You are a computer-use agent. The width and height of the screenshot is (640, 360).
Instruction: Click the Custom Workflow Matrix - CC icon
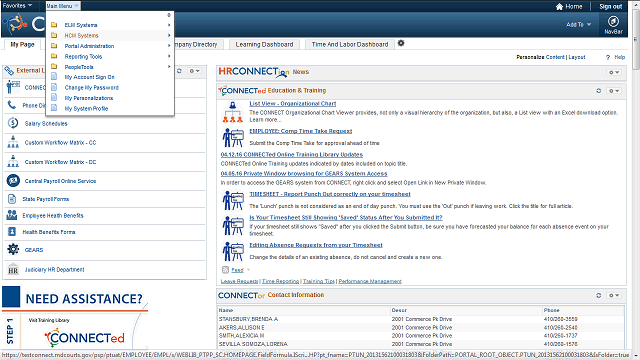tap(13, 142)
